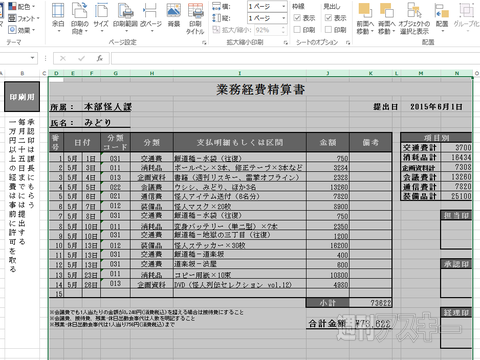
Task: Click the name cell みどり
Action: (x=97, y=123)
